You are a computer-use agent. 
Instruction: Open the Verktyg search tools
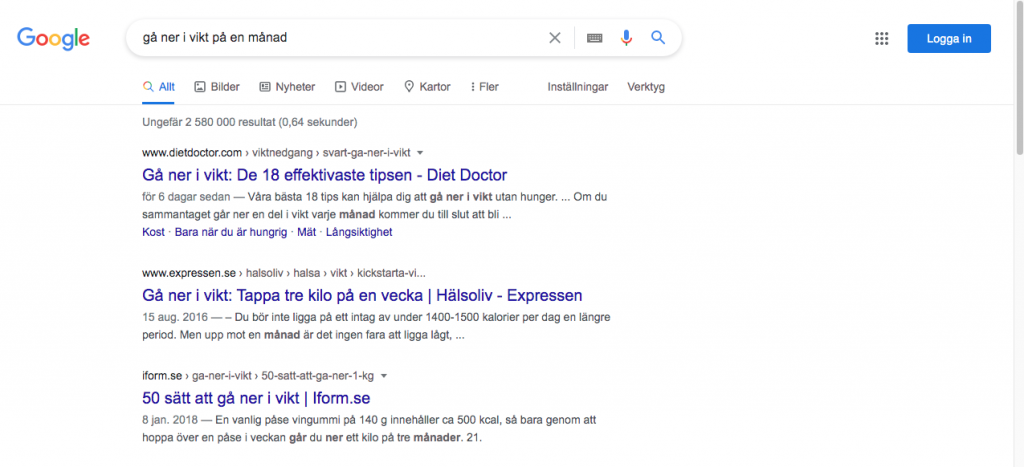[x=646, y=87]
